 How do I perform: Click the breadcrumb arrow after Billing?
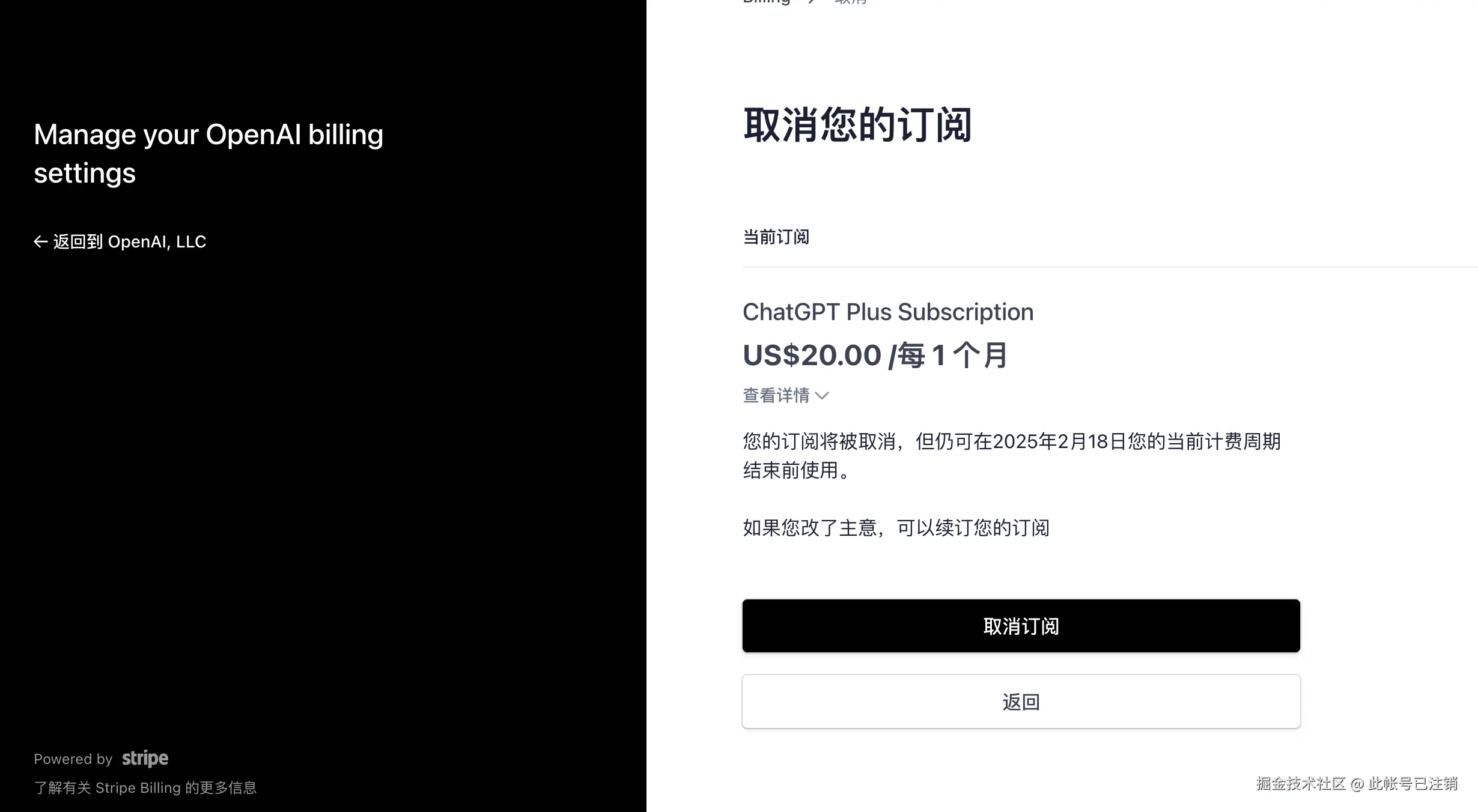(x=812, y=2)
